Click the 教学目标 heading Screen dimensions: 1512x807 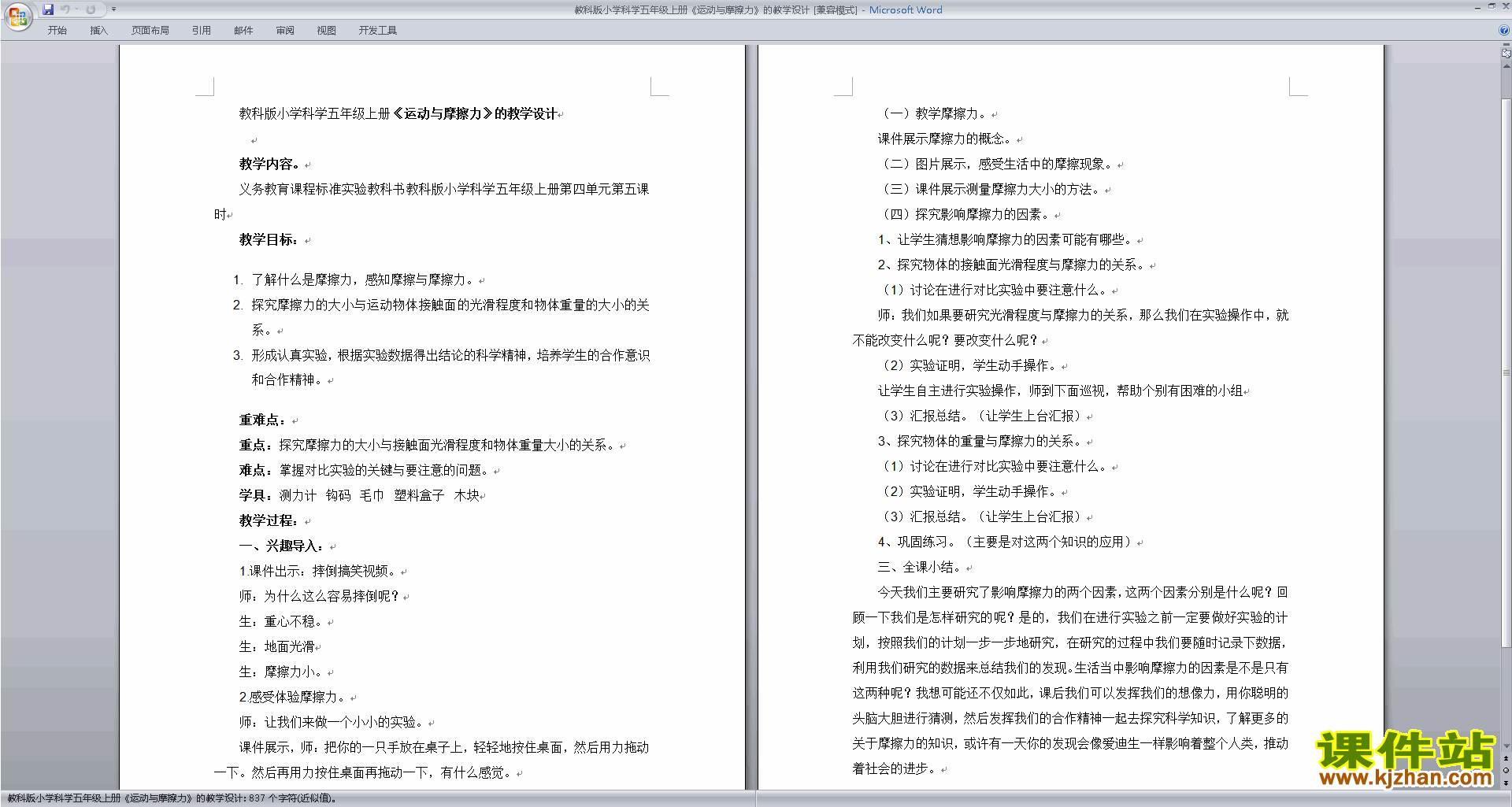[x=269, y=240]
